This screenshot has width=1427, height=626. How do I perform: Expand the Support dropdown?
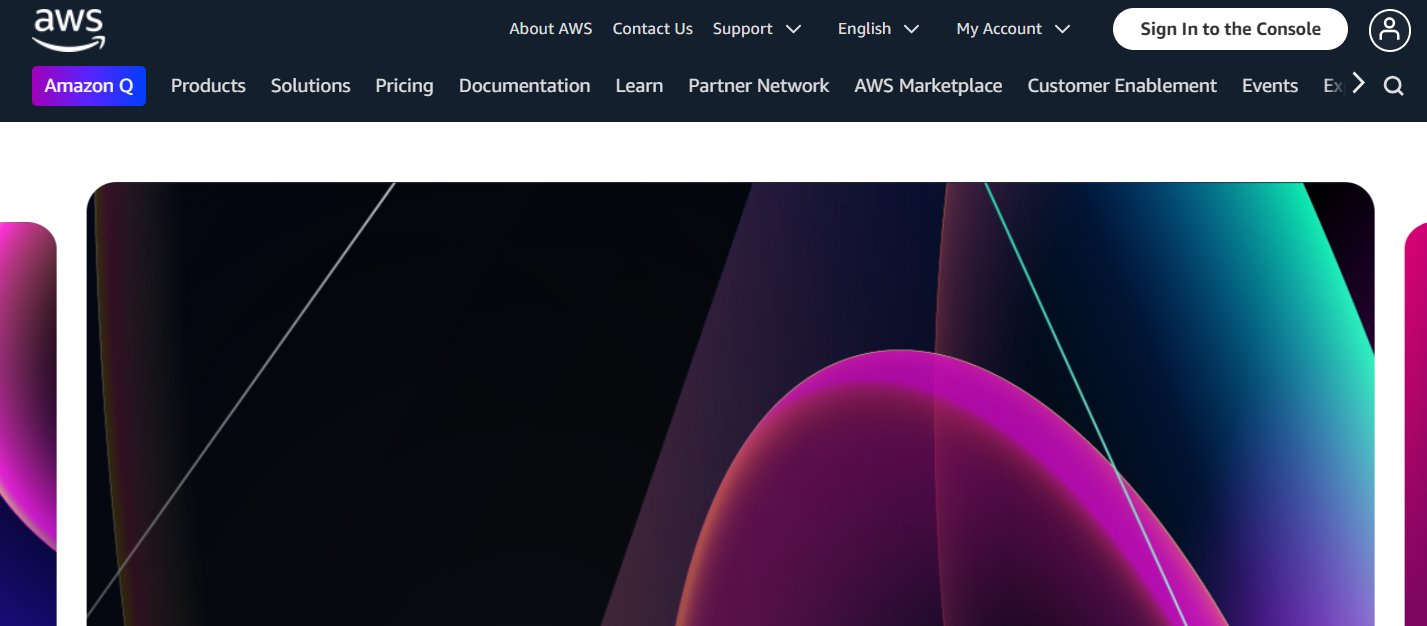(756, 29)
